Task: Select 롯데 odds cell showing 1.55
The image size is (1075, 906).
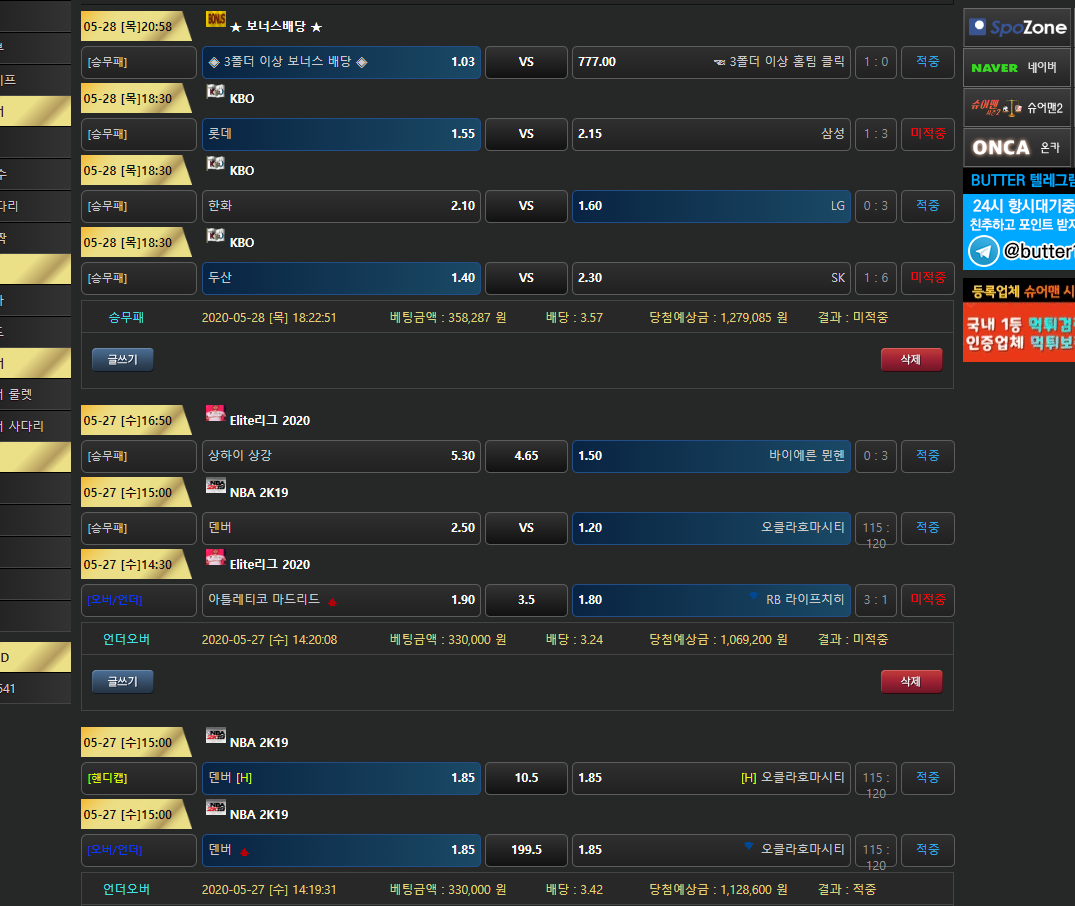Action: point(341,134)
